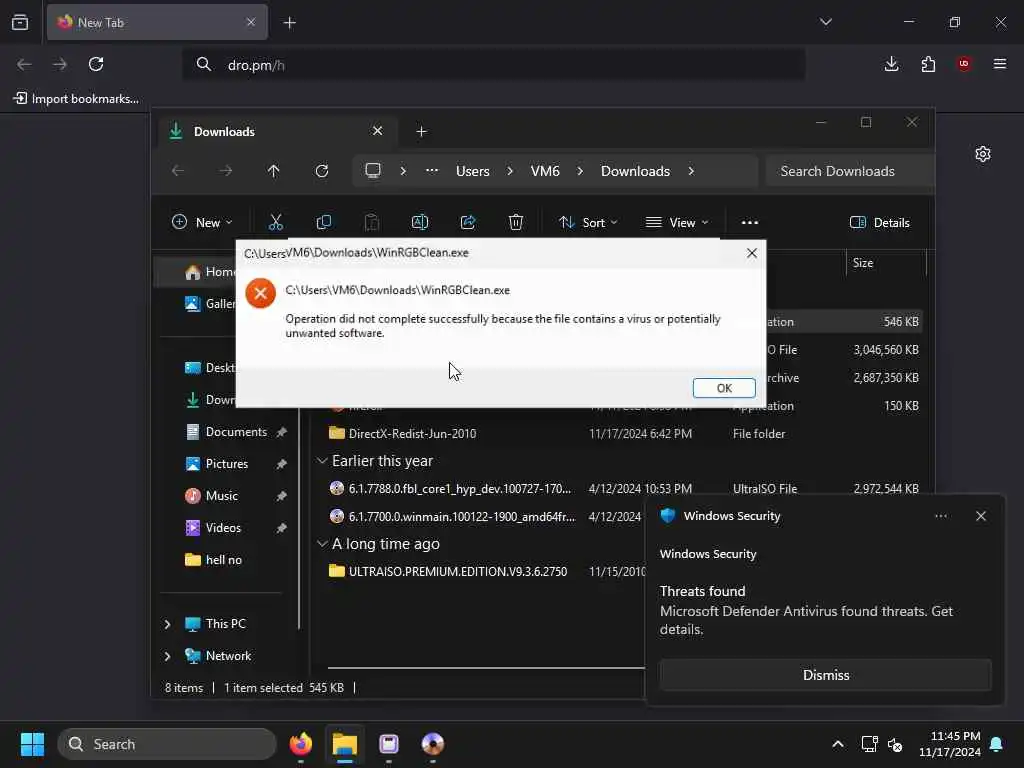Image resolution: width=1024 pixels, height=768 pixels.
Task: Dismiss the Windows Security notification
Action: click(x=825, y=675)
